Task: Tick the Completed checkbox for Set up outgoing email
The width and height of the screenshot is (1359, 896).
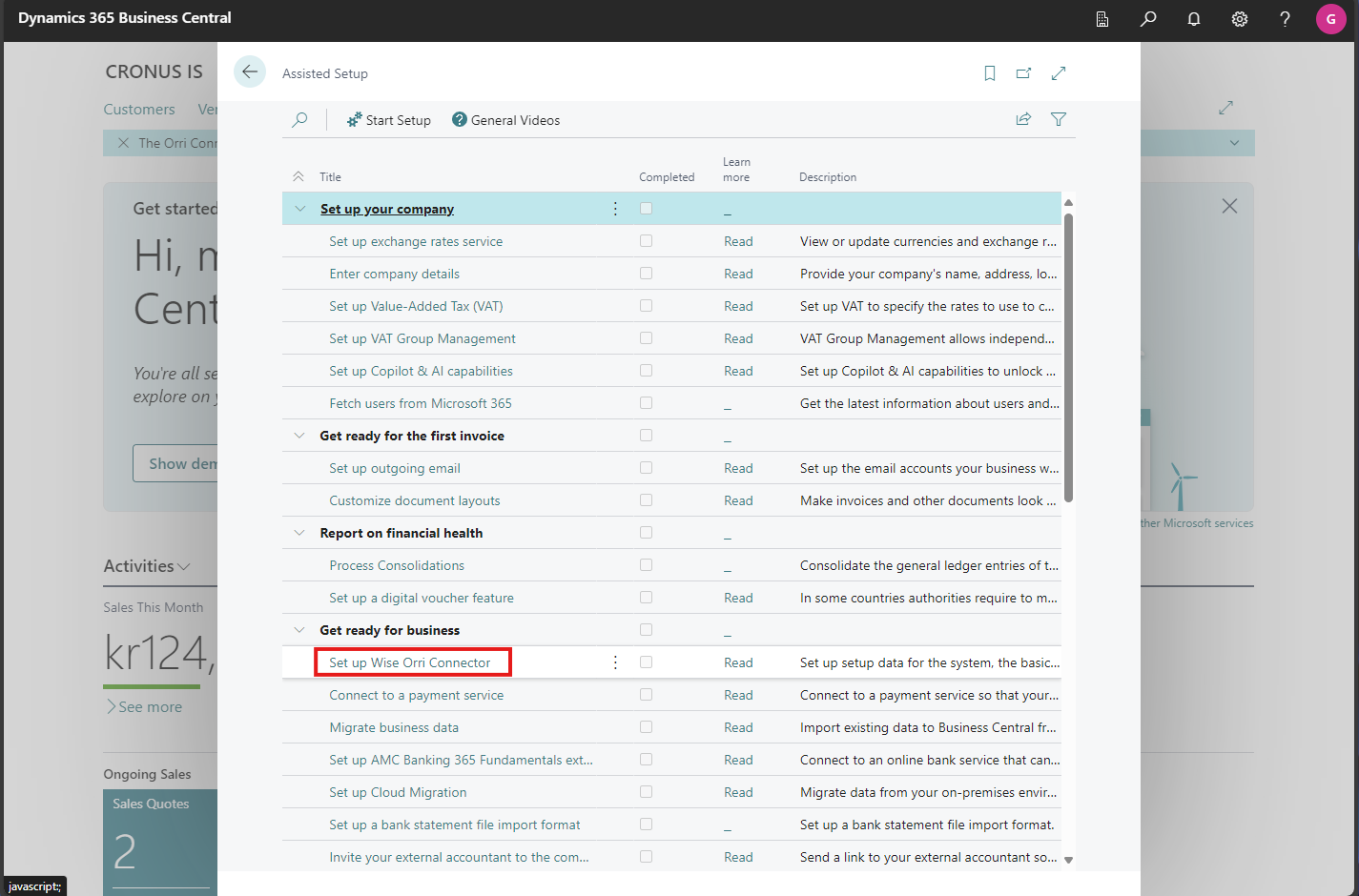Action: click(646, 468)
